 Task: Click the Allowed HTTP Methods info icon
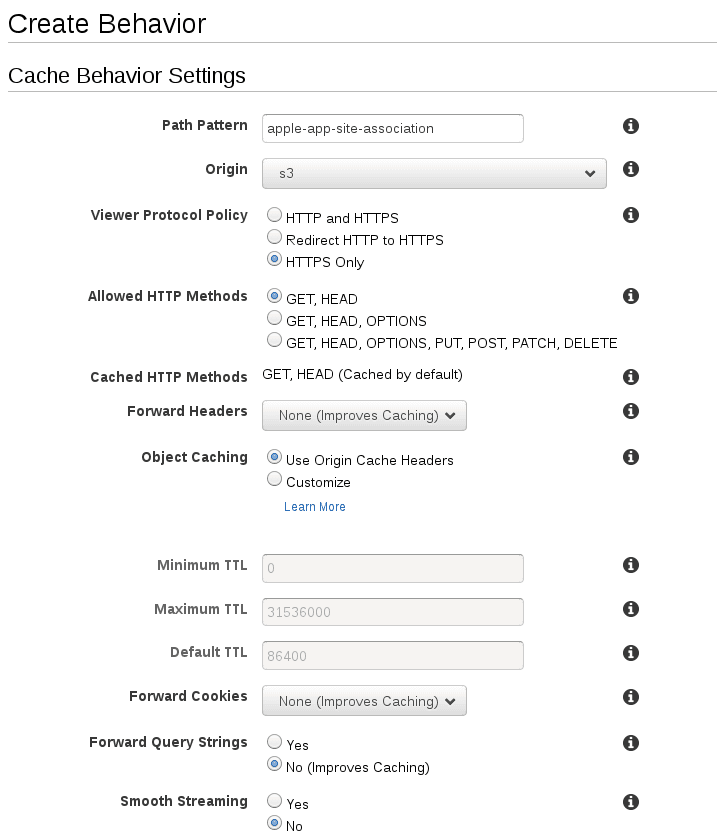[631, 296]
